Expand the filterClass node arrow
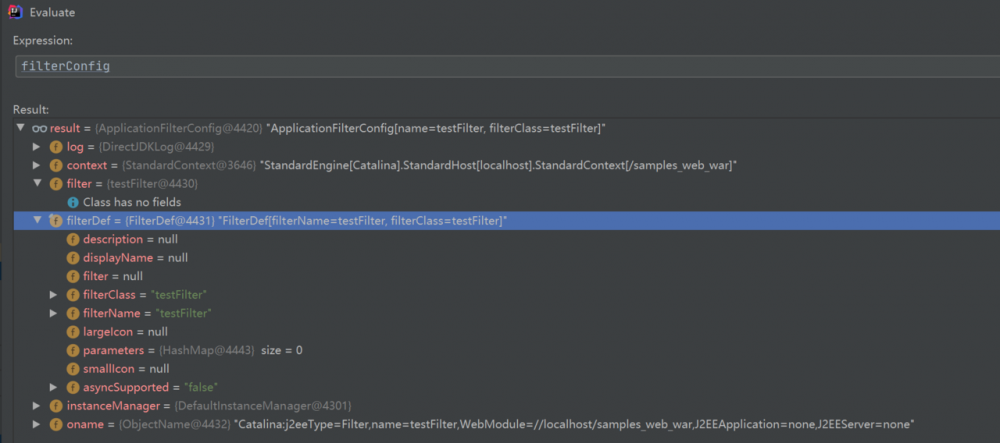This screenshot has width=1000, height=443. pyautogui.click(x=54, y=294)
